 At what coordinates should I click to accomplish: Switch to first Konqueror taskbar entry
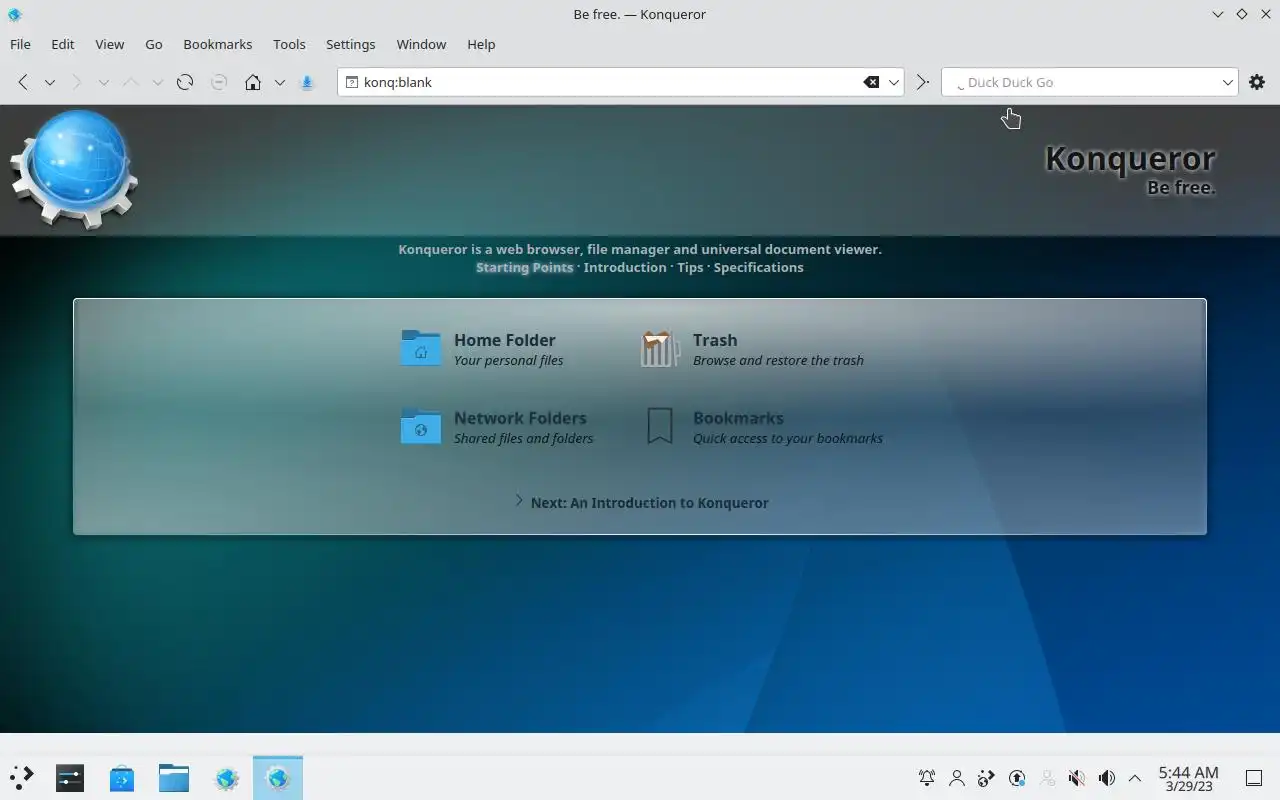pyautogui.click(x=226, y=777)
